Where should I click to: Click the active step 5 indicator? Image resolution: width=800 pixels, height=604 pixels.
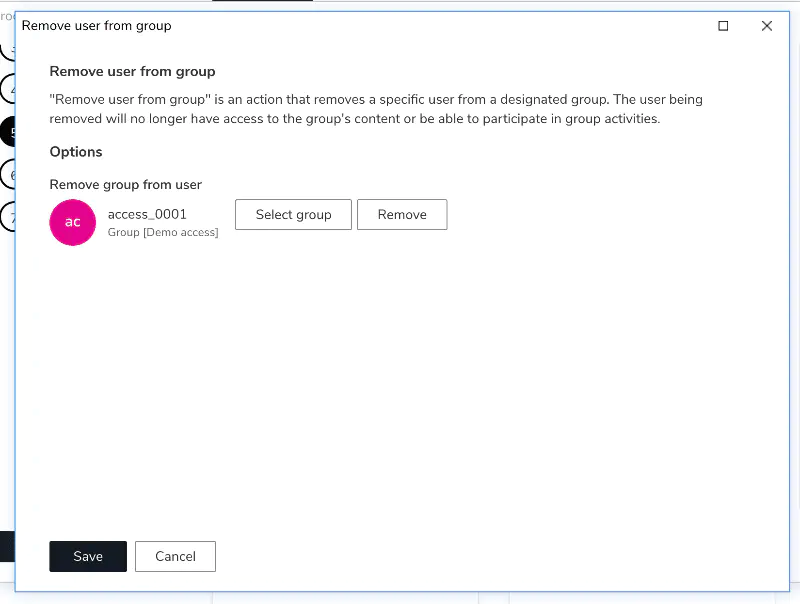(7, 130)
